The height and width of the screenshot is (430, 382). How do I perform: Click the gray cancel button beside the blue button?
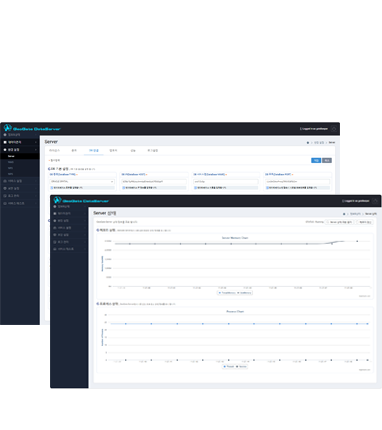pyautogui.click(x=327, y=160)
